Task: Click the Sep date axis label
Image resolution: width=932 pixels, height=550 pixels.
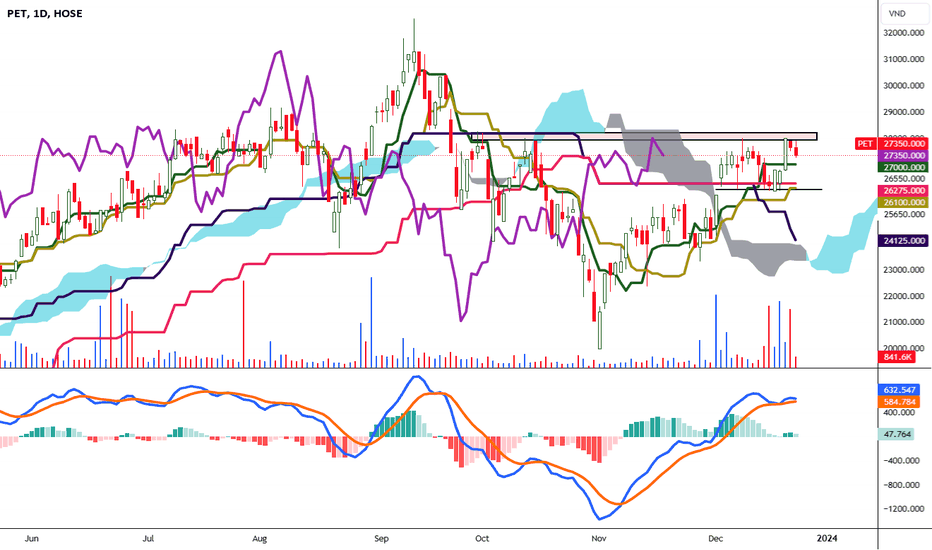Action: tap(381, 539)
